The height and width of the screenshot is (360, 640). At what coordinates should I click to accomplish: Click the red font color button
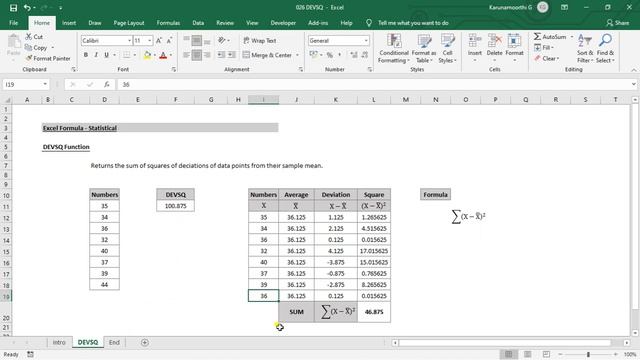[163, 55]
